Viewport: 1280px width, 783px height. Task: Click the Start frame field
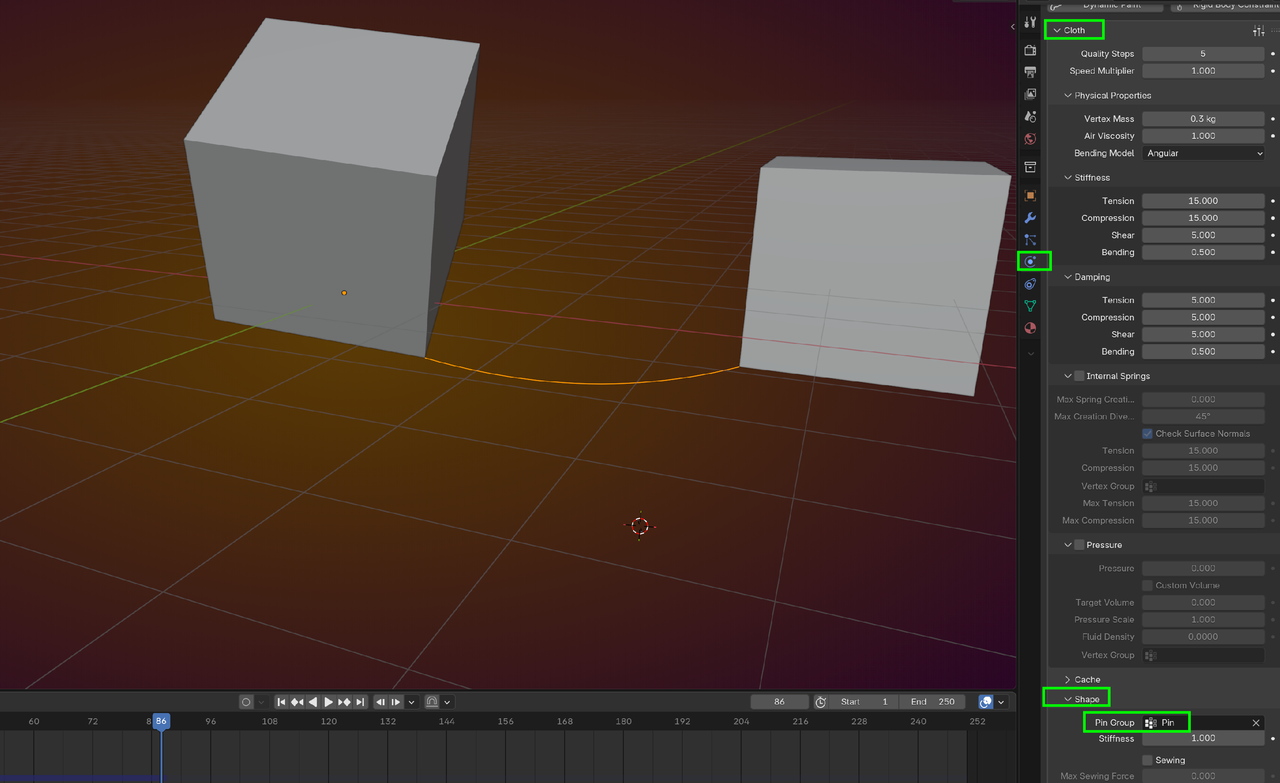tap(864, 702)
